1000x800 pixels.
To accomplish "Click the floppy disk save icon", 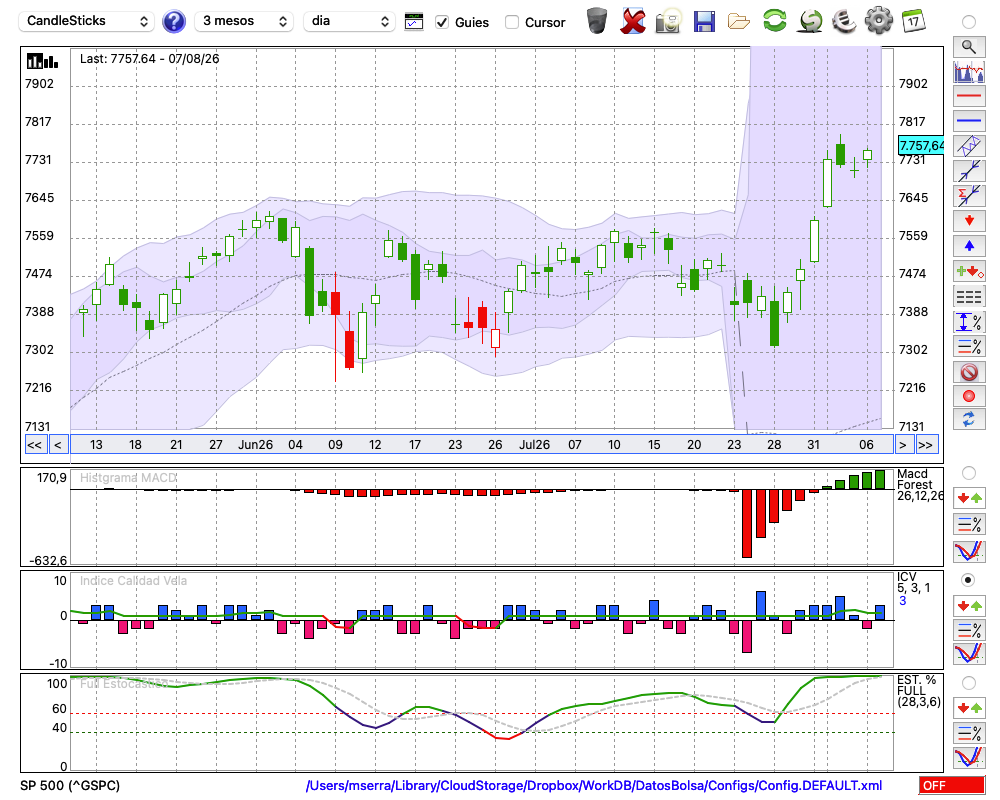I will point(703,21).
